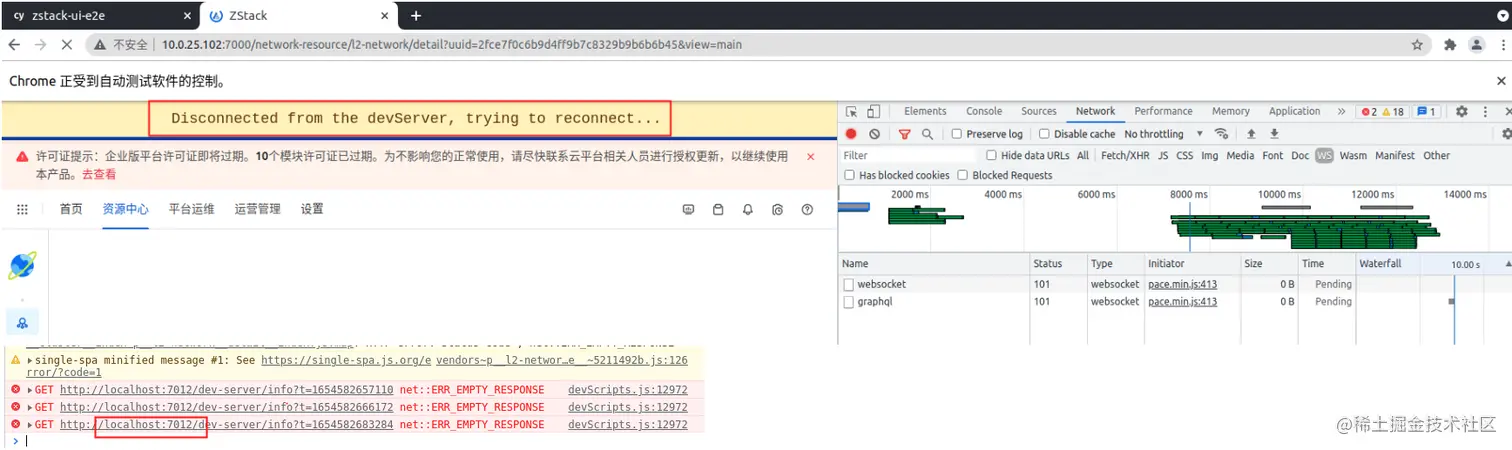
Task: Click the browser back arrow
Action: coord(14,45)
